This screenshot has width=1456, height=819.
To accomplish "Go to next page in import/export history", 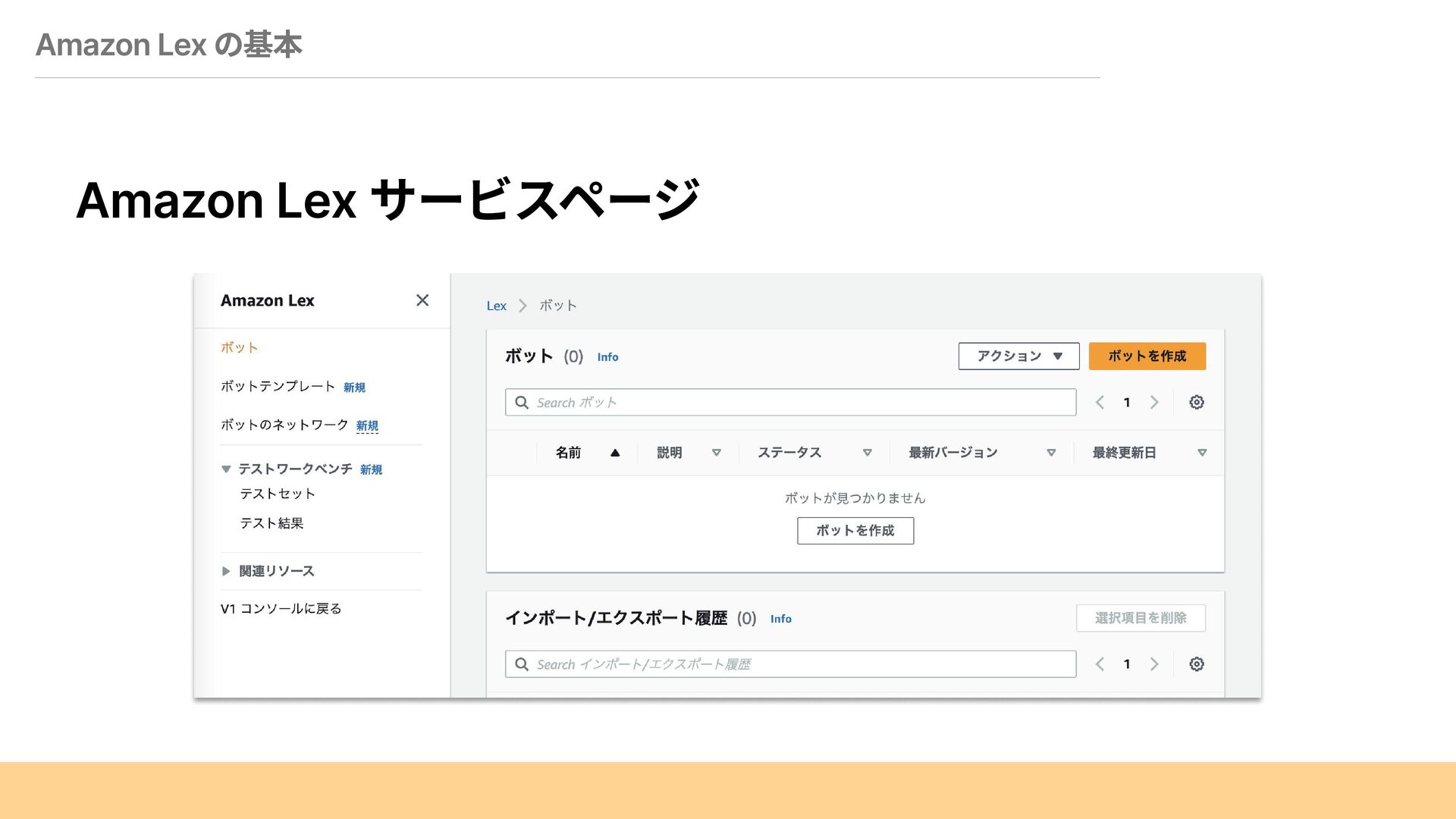I will [x=1154, y=664].
